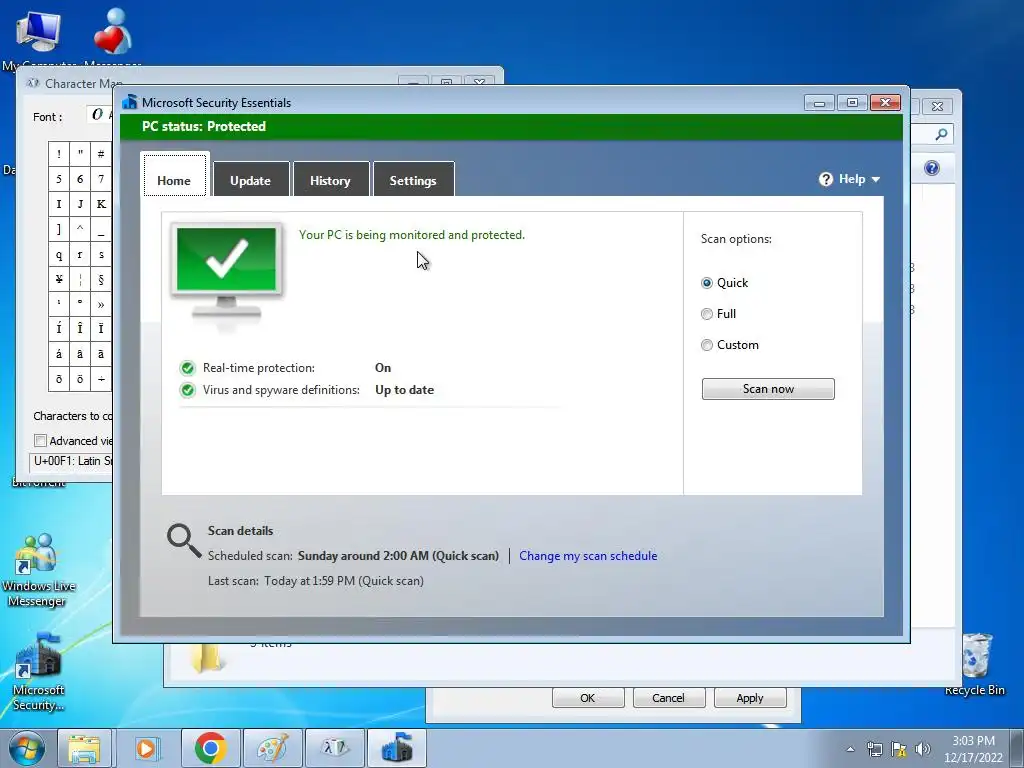This screenshot has width=1024, height=768.
Task: Select the # character in Character Map
Action: tap(101, 153)
